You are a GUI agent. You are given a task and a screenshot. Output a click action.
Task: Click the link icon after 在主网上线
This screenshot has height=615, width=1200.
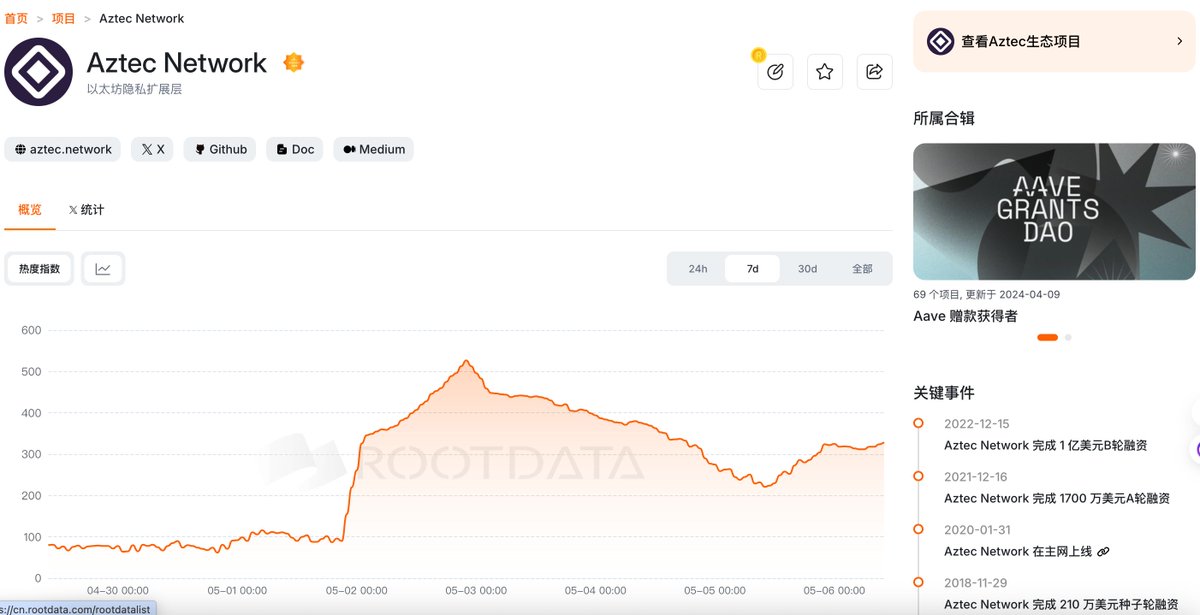pyautogui.click(x=1103, y=551)
